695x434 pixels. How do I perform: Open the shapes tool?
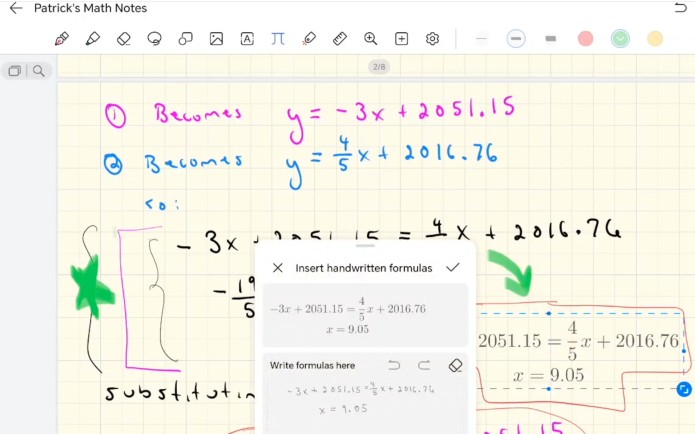tap(185, 39)
